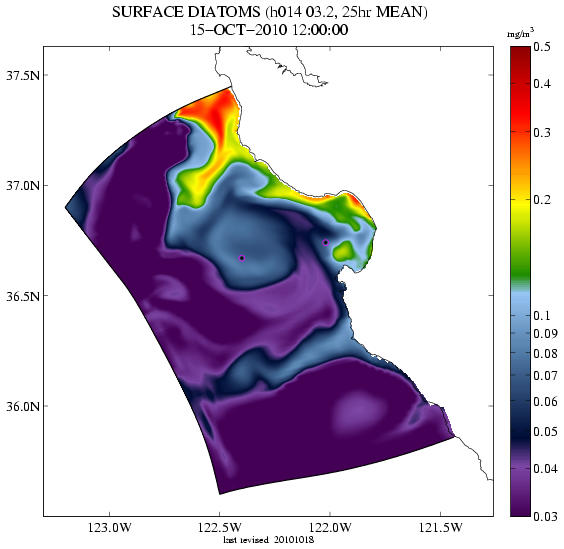Click the light blue 0.1 colorbar level
The image size is (564, 549).
click(520, 316)
